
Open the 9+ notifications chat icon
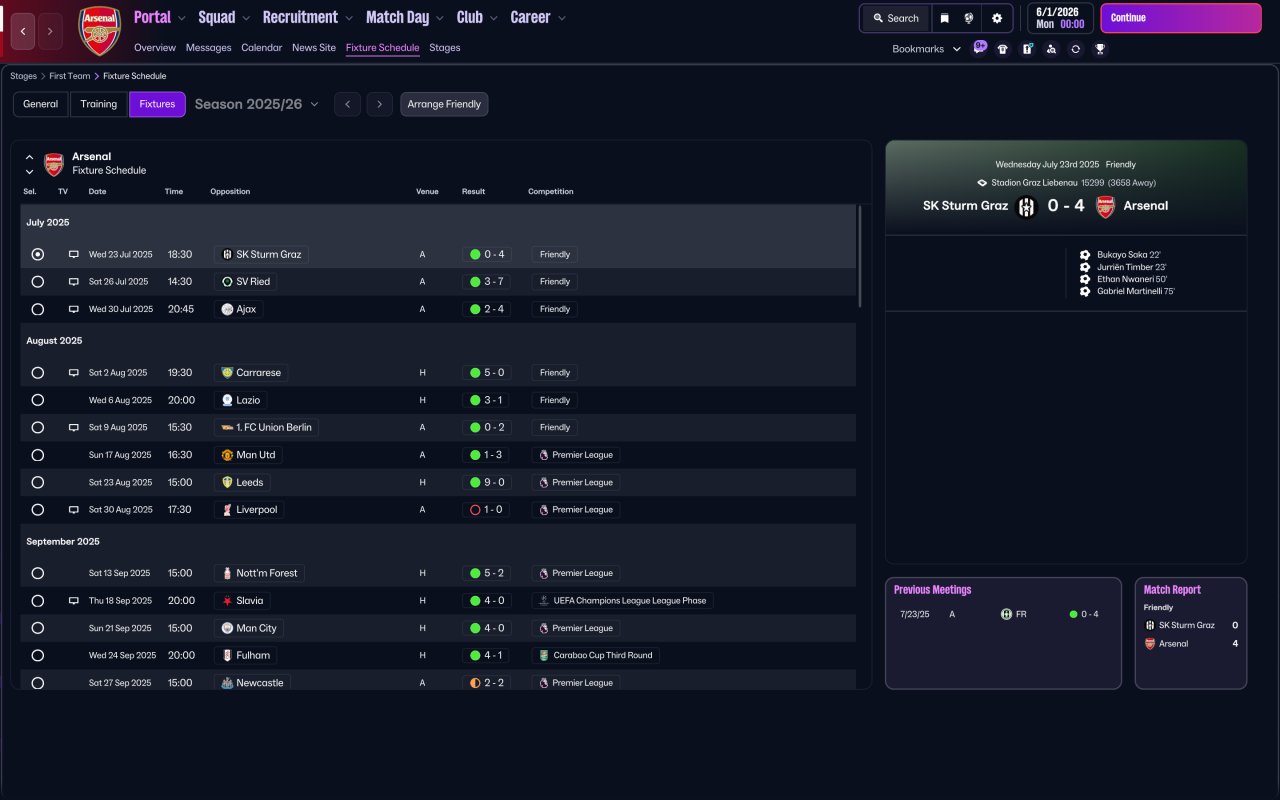click(x=980, y=47)
